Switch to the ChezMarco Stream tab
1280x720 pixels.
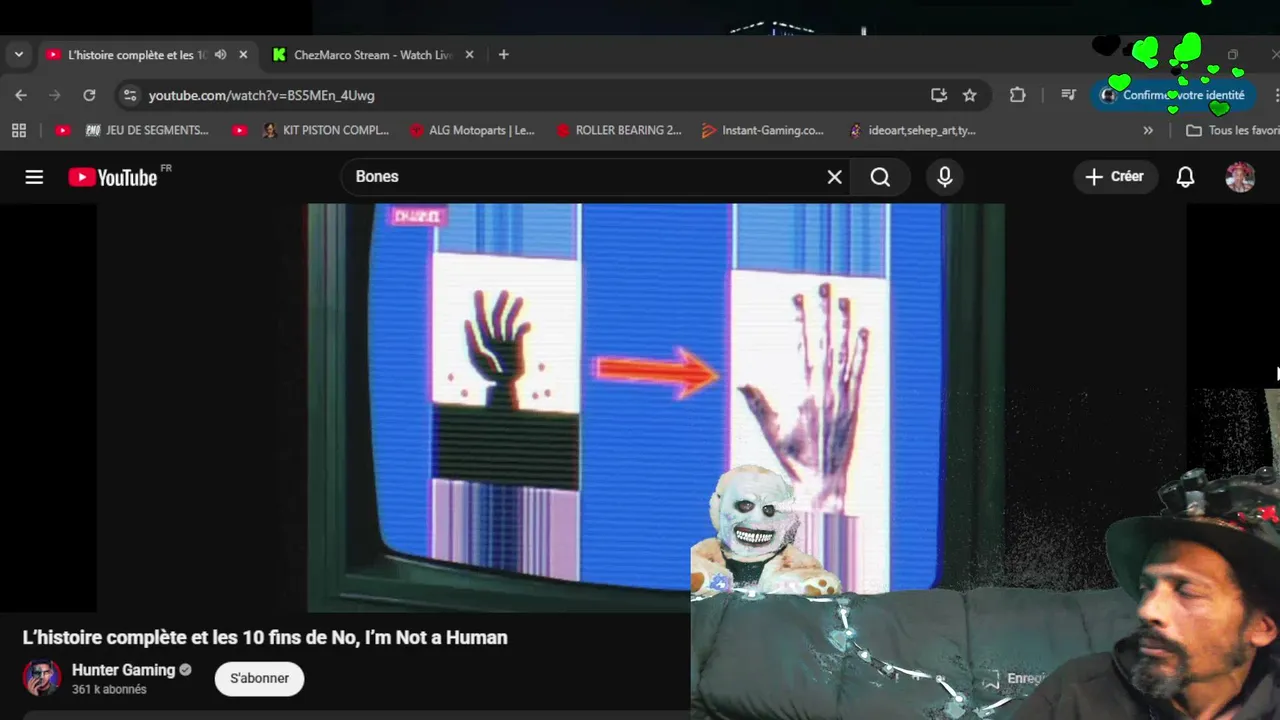click(373, 55)
